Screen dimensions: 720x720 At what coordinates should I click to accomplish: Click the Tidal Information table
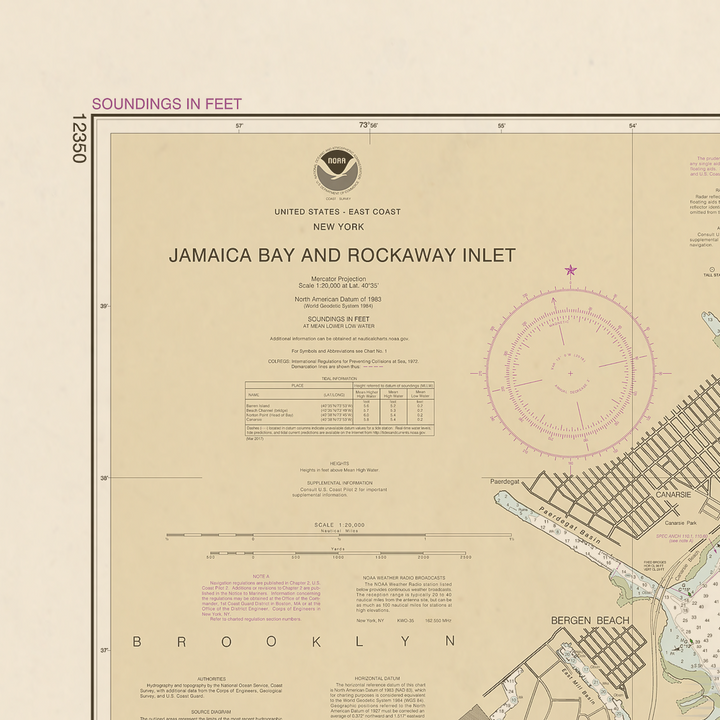[x=340, y=408]
